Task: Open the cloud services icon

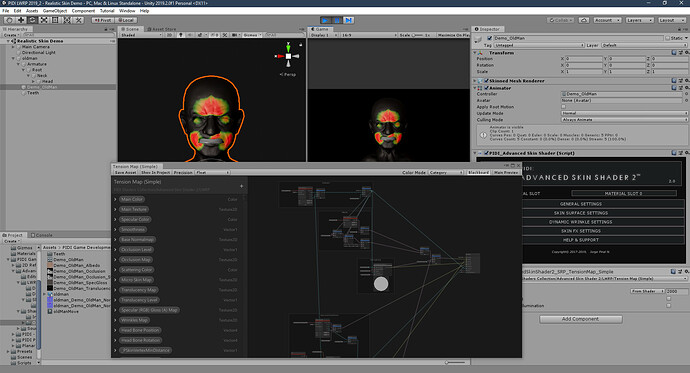Action: pyautogui.click(x=584, y=20)
